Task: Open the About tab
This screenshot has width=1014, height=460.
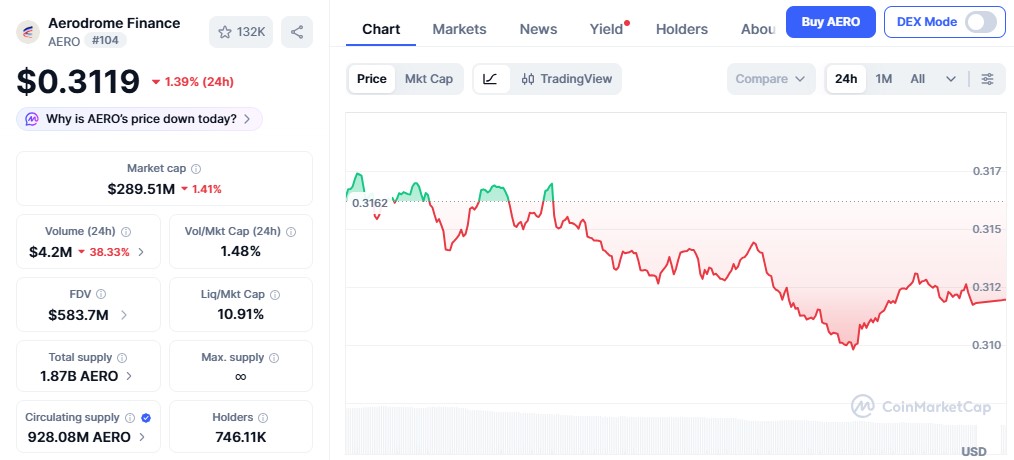Action: click(758, 29)
